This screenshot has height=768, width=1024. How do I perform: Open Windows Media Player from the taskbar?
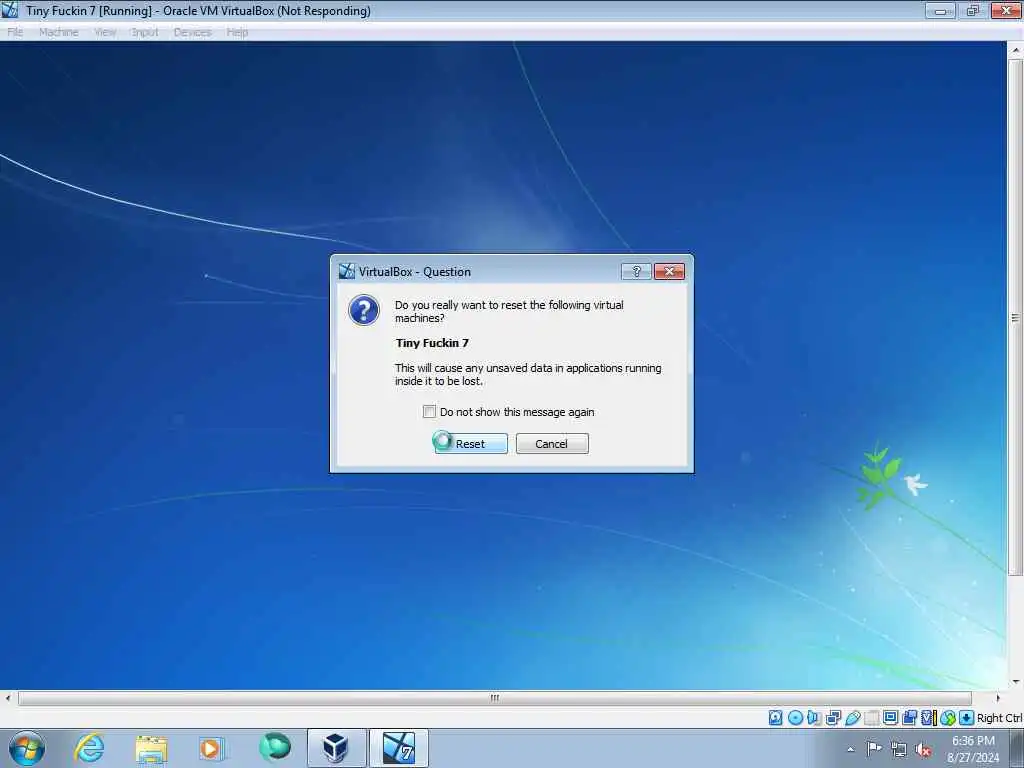click(x=211, y=748)
